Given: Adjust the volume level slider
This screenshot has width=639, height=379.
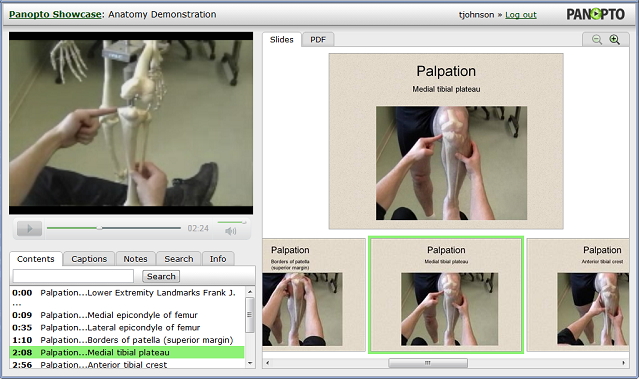Looking at the screenshot, I should pos(232,222).
